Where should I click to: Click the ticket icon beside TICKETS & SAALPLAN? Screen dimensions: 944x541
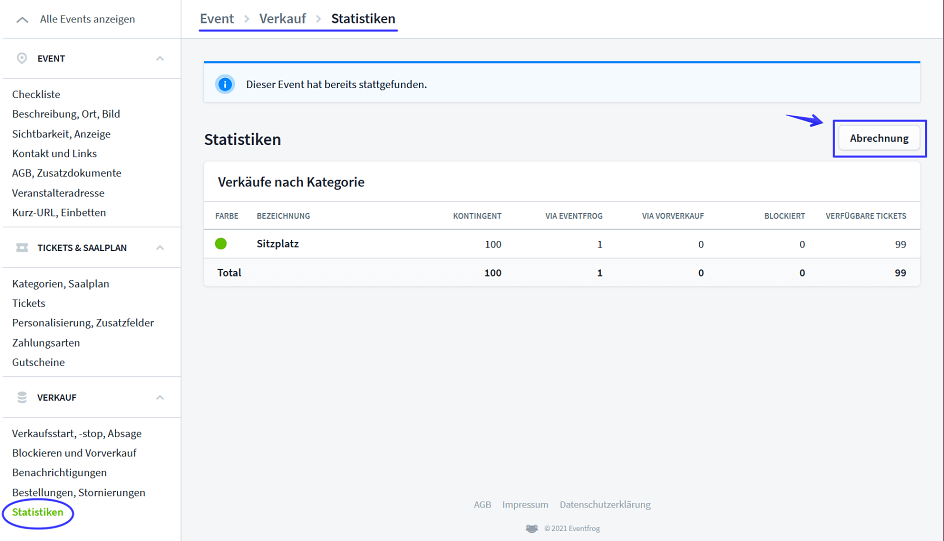click(x=22, y=248)
